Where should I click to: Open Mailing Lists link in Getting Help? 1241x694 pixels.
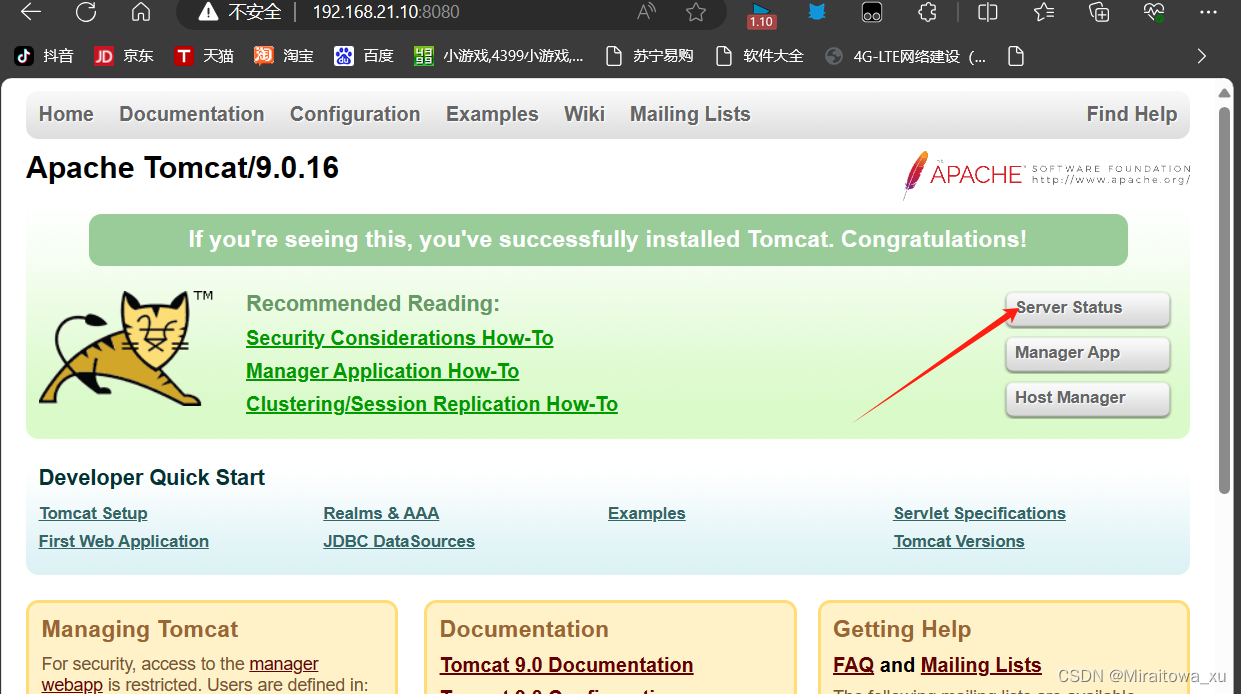[x=981, y=665]
